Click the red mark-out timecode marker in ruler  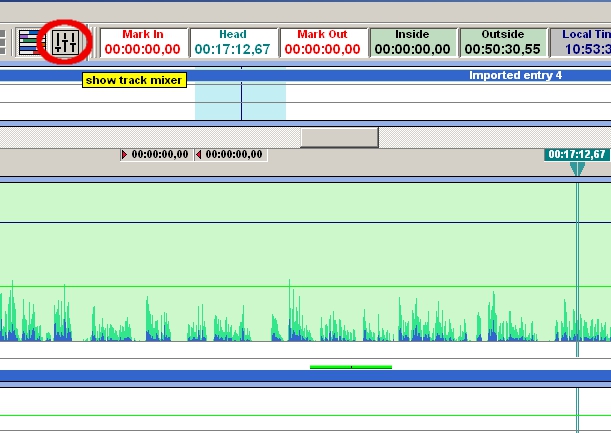point(231,155)
